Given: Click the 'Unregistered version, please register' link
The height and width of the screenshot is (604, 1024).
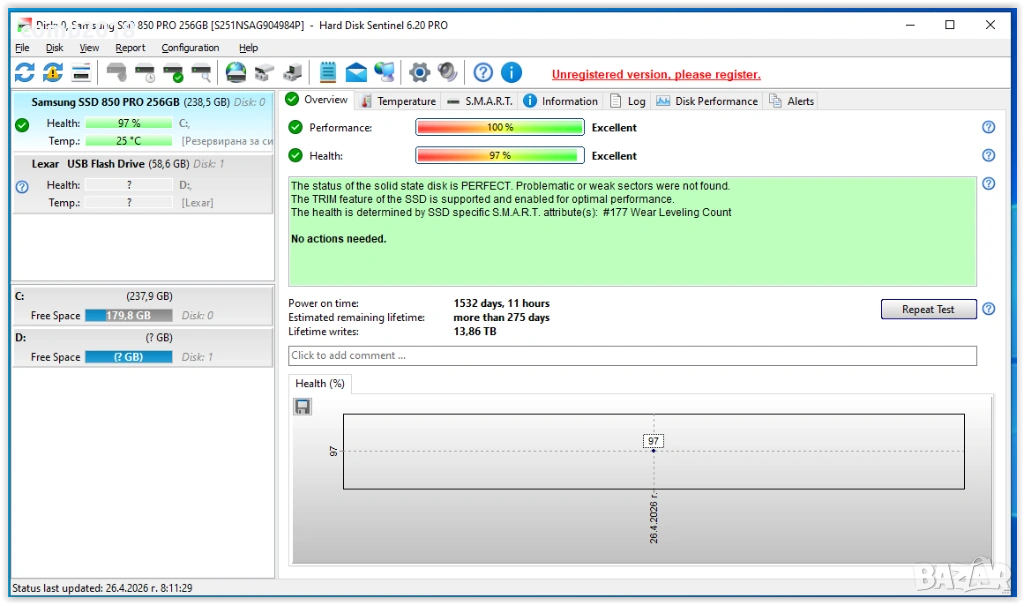Looking at the screenshot, I should (656, 74).
